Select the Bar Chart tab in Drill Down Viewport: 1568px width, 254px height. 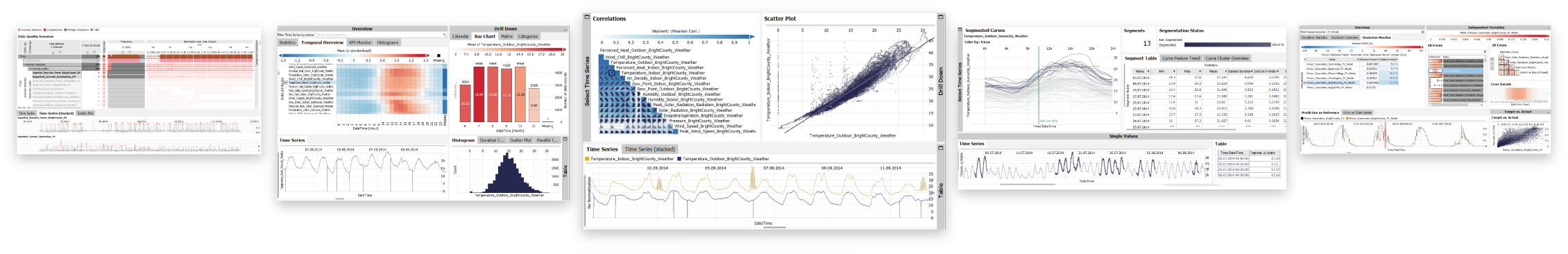point(485,36)
